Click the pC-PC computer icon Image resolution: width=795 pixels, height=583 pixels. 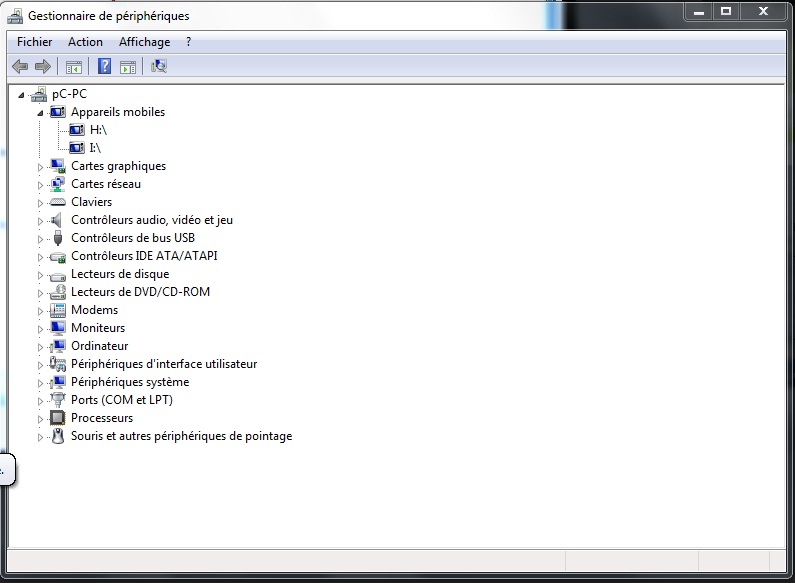point(39,94)
